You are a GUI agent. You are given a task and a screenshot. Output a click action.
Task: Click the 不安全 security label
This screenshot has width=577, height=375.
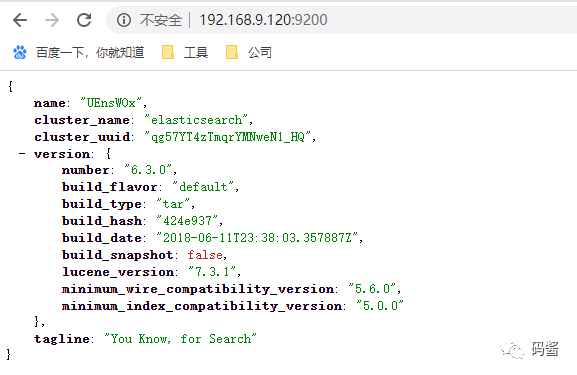(161, 20)
